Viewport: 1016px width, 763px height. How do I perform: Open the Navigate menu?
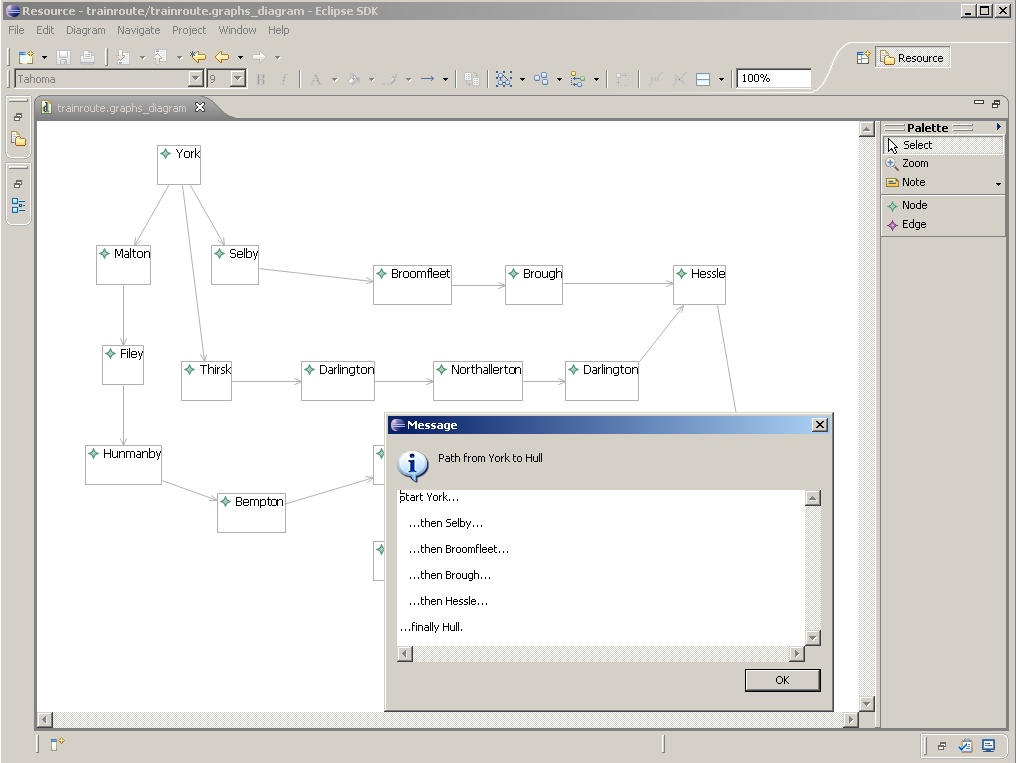(139, 30)
